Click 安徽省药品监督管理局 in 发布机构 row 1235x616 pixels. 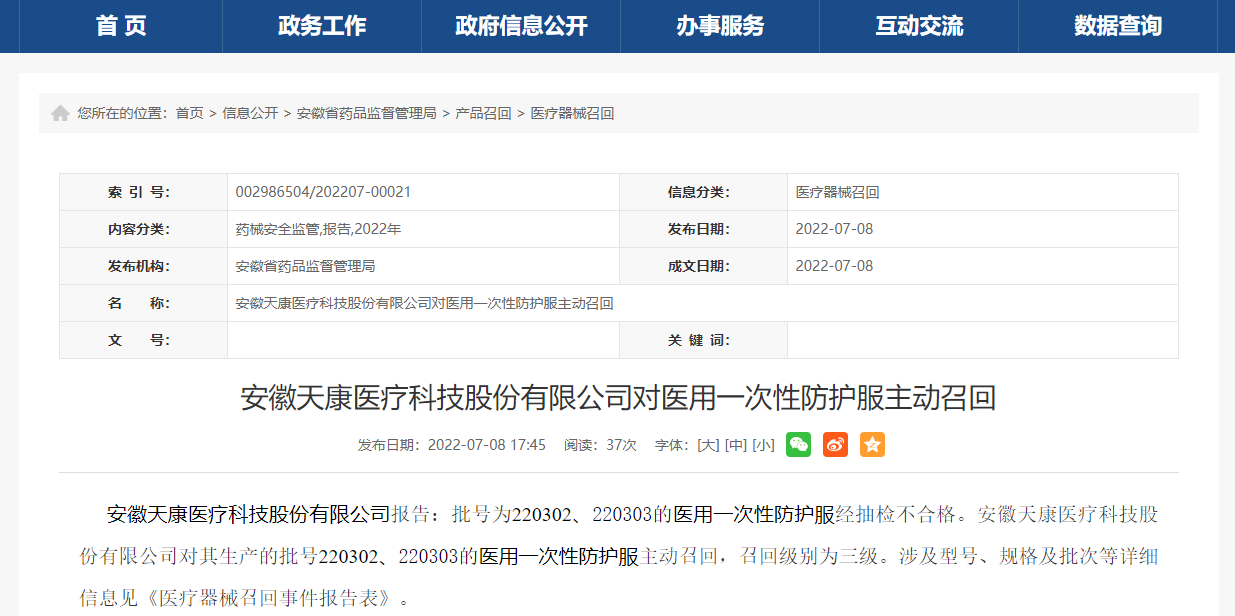(305, 266)
